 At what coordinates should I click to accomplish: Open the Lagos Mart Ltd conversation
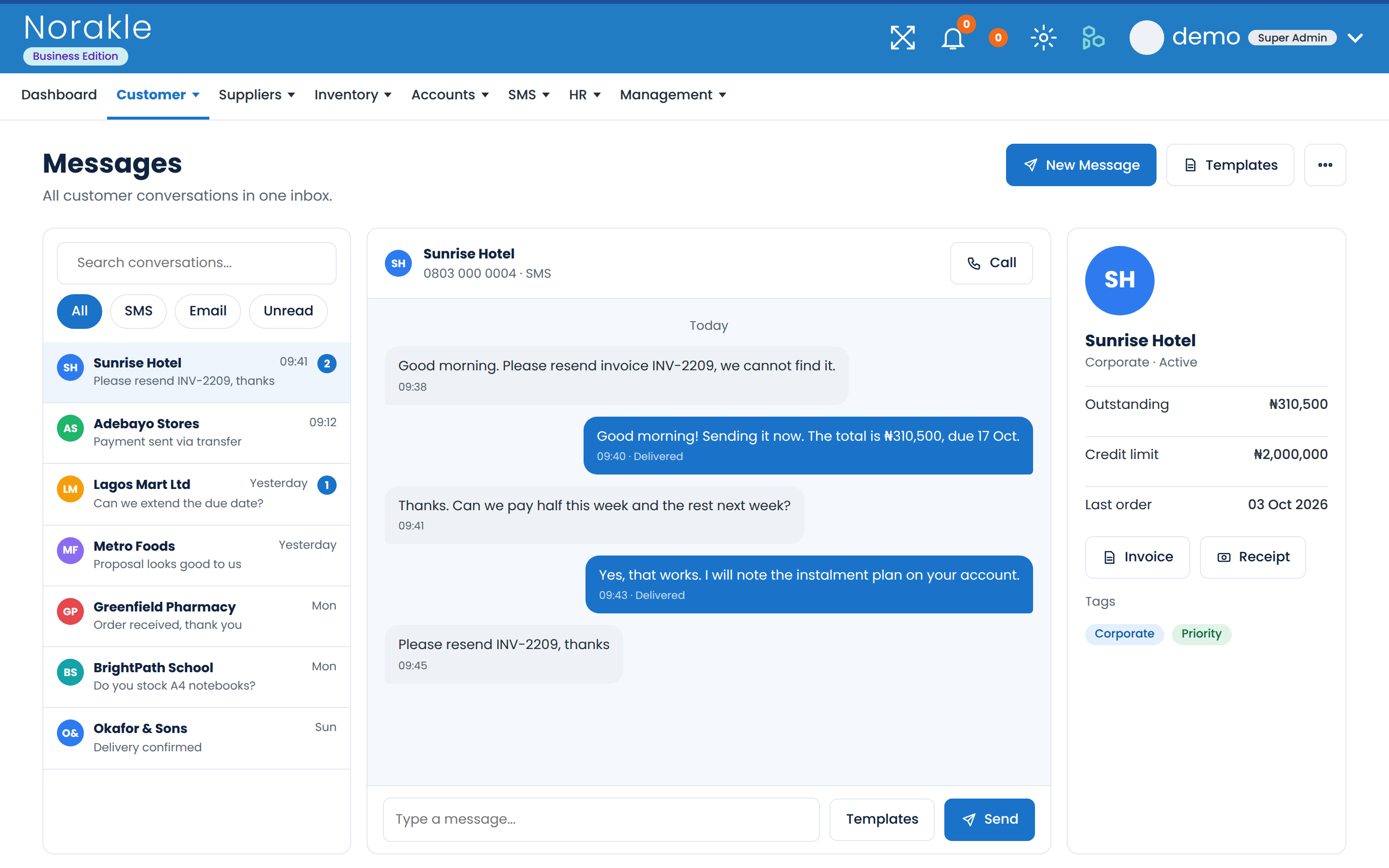(196, 494)
